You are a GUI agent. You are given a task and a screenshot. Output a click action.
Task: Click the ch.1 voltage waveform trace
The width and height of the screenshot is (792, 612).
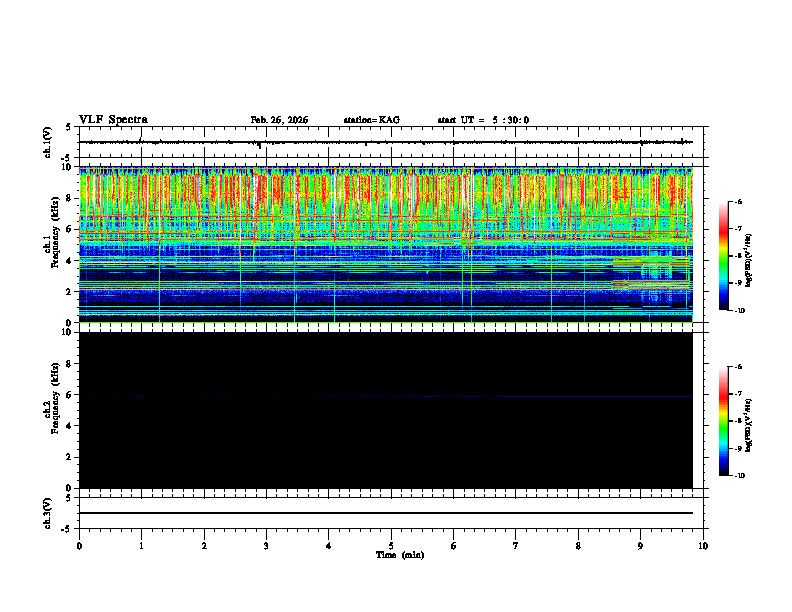[386, 142]
